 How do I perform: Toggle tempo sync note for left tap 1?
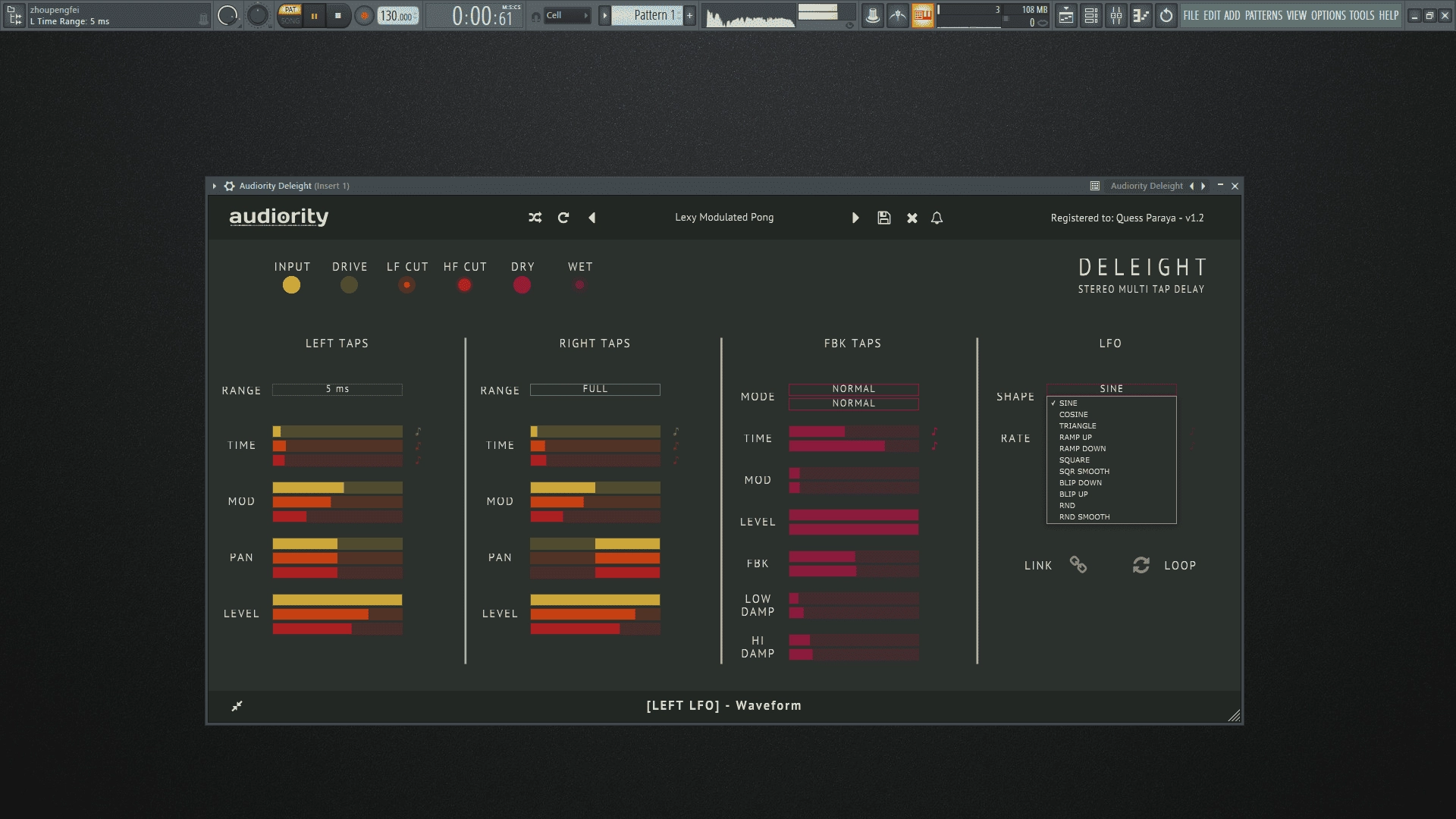[418, 431]
